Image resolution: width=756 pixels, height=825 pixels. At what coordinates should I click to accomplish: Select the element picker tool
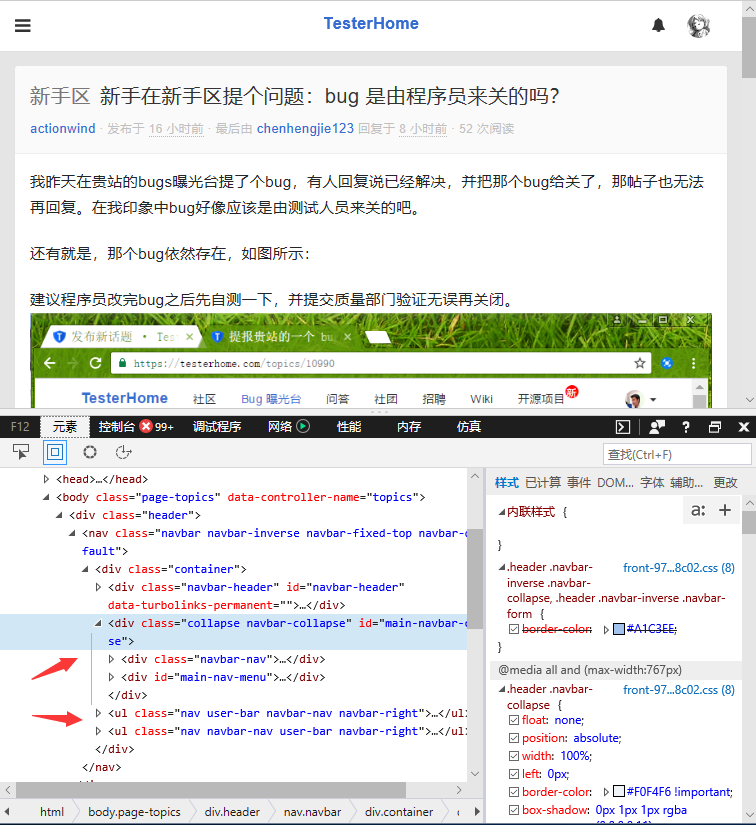(22, 452)
